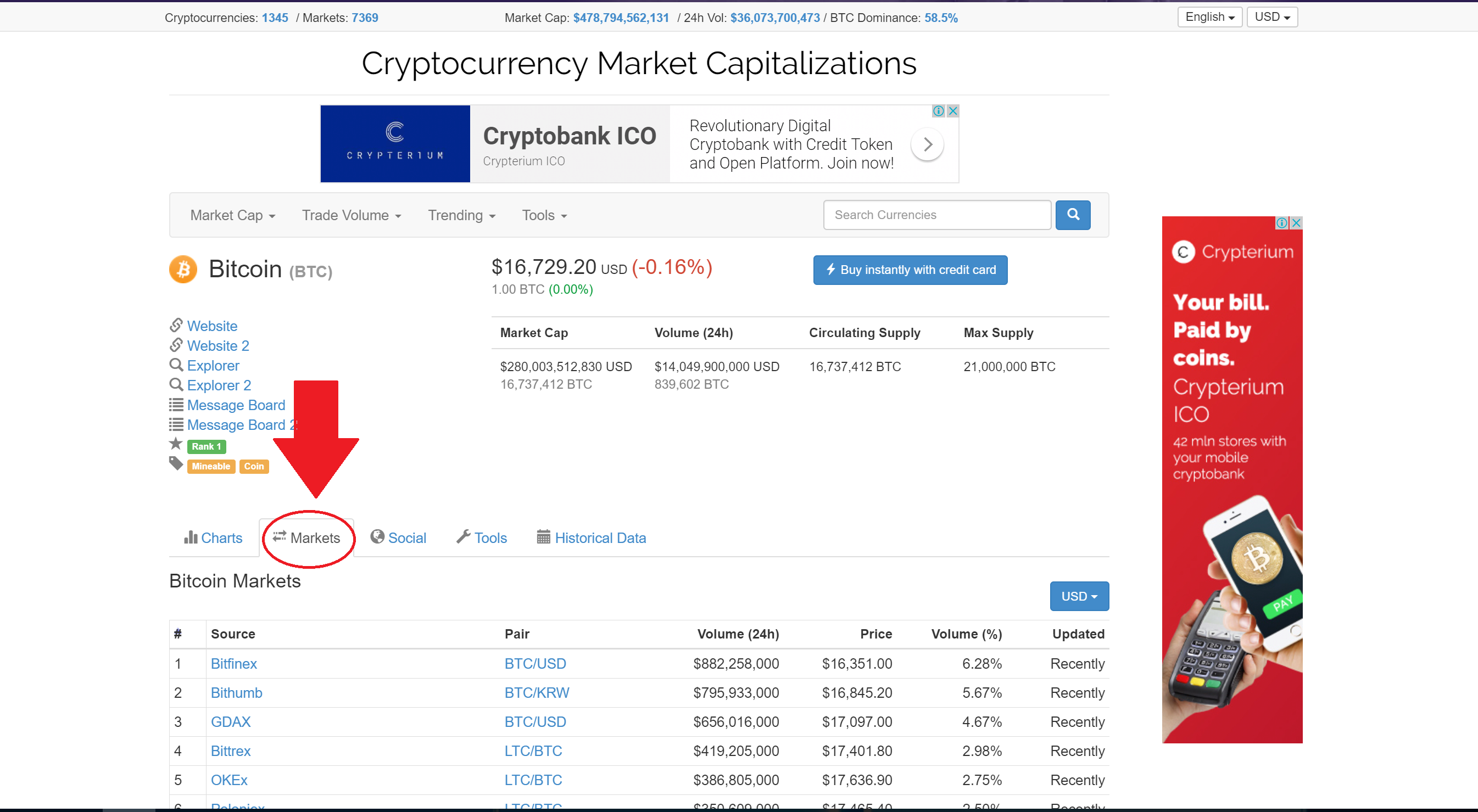
Task: Open the blue USD dropdown above markets table
Action: coord(1079,596)
